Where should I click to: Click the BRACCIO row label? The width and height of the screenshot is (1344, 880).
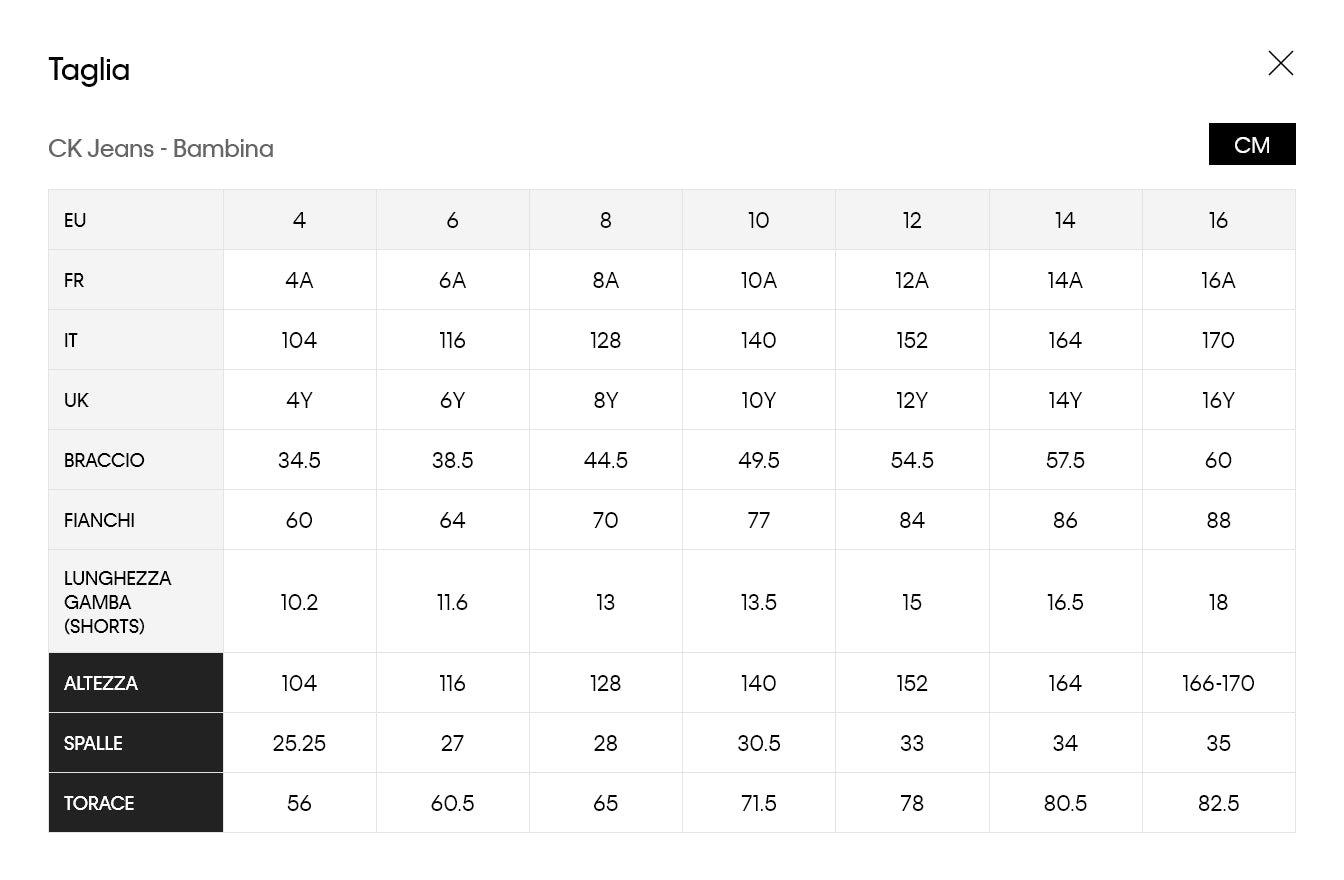[104, 460]
